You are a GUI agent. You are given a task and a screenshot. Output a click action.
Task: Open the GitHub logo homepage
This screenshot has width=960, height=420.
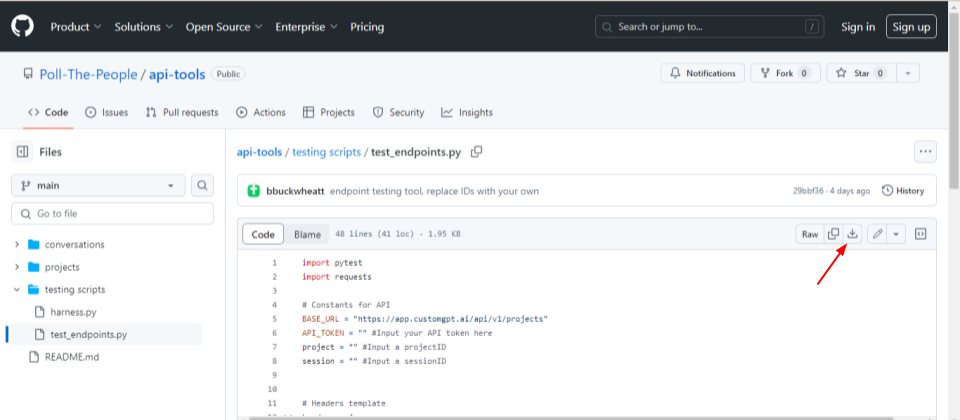click(23, 26)
